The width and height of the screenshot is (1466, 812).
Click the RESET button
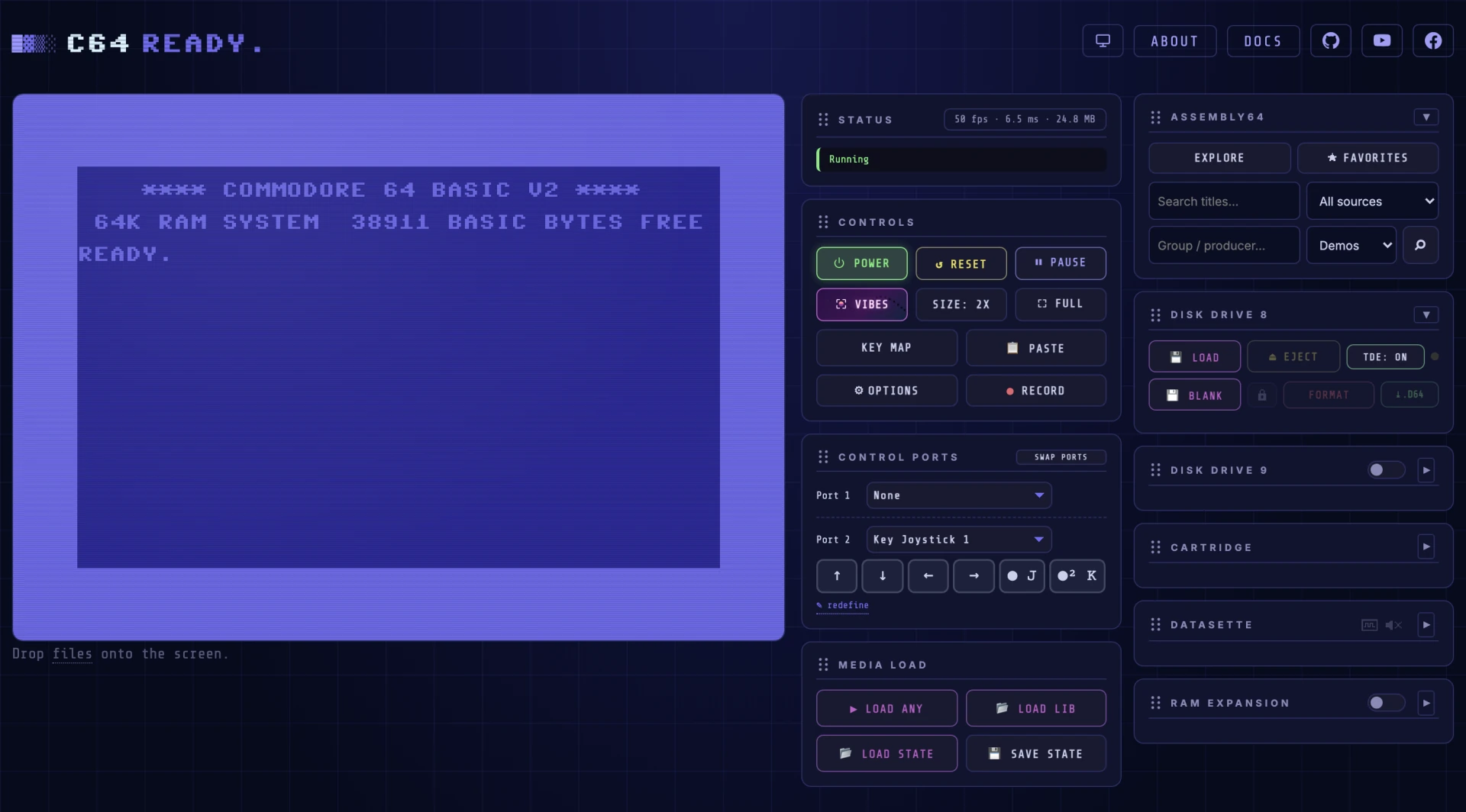pyautogui.click(x=961, y=264)
